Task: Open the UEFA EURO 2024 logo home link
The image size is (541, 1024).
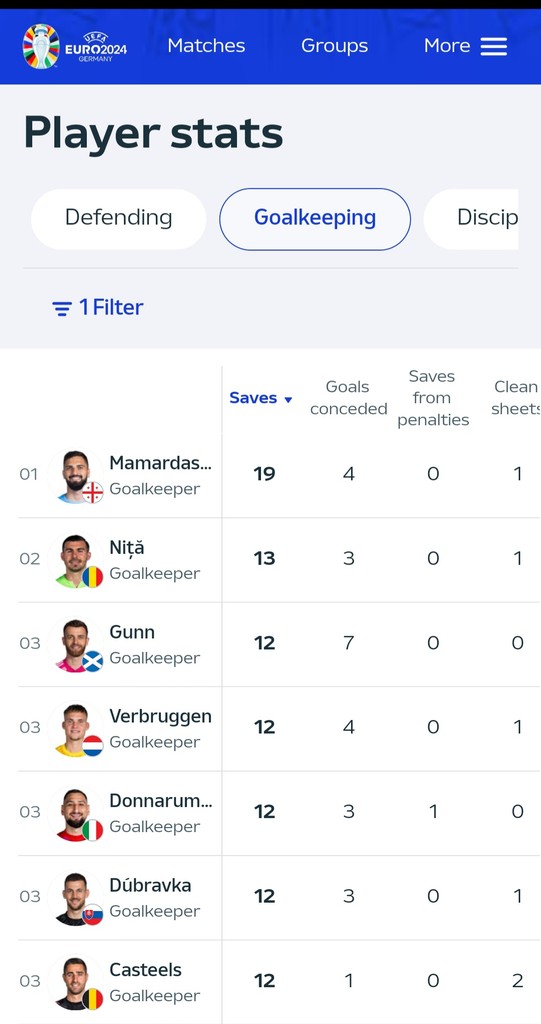Action: point(74,46)
